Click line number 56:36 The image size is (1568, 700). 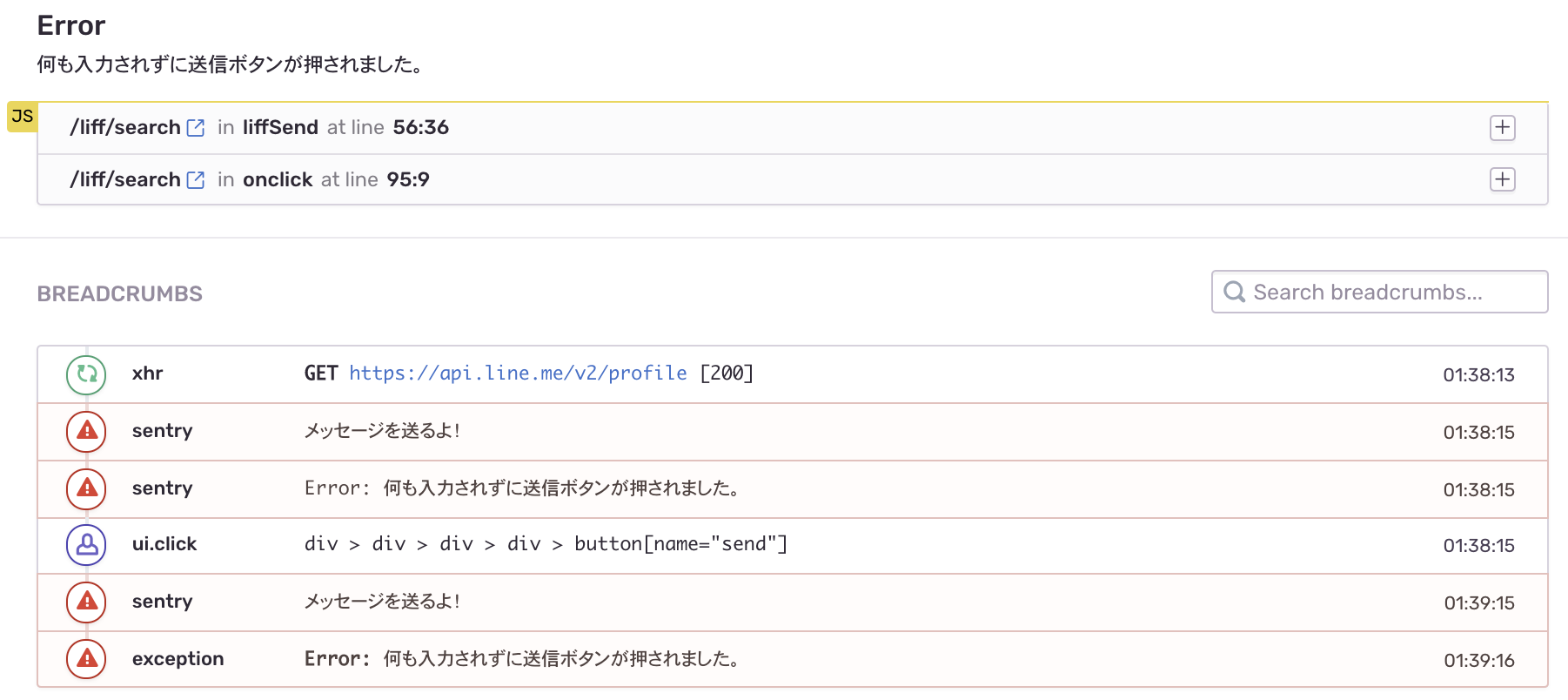[x=421, y=127]
